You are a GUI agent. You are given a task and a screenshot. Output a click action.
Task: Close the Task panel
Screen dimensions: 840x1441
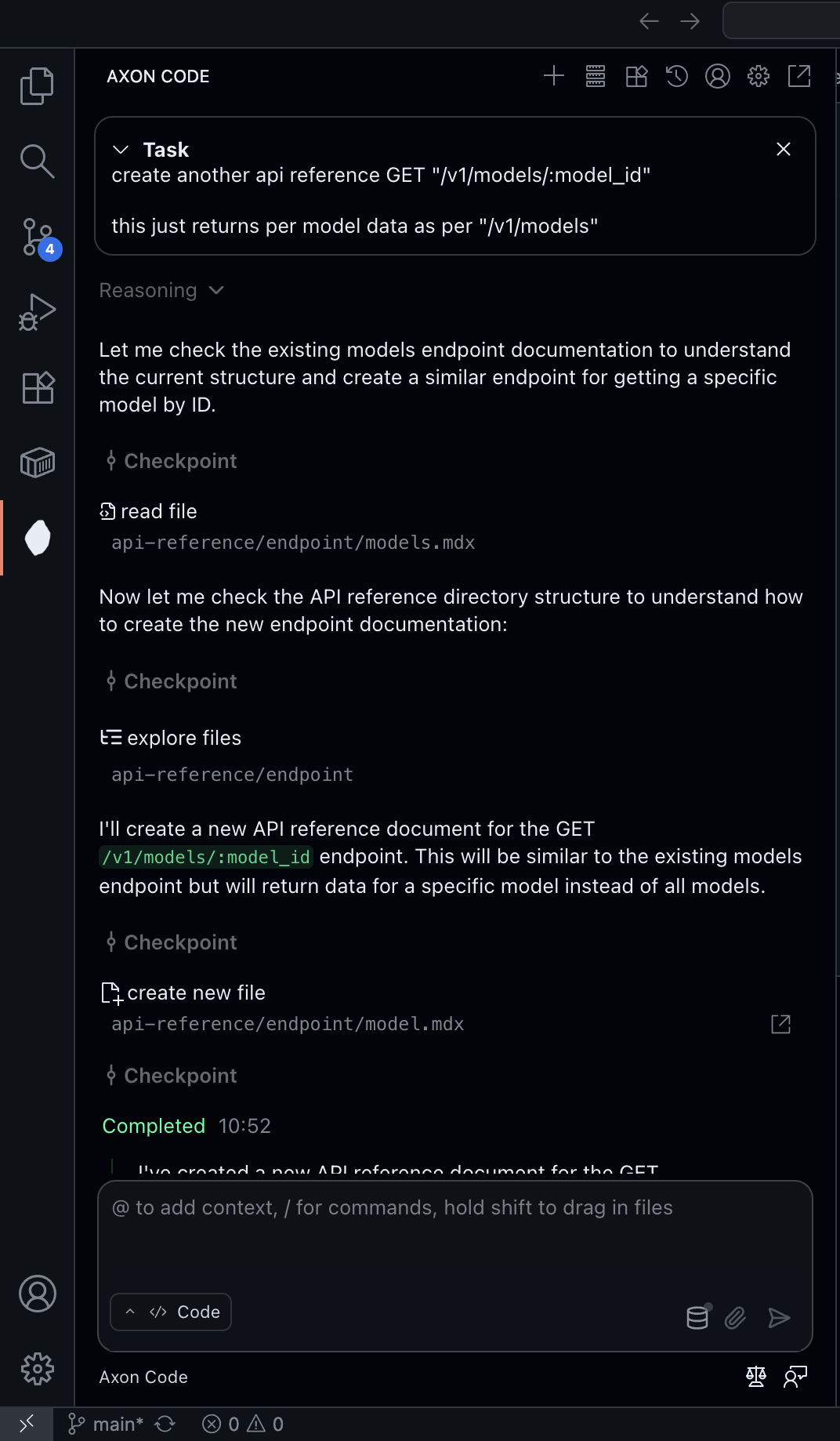coord(784,148)
